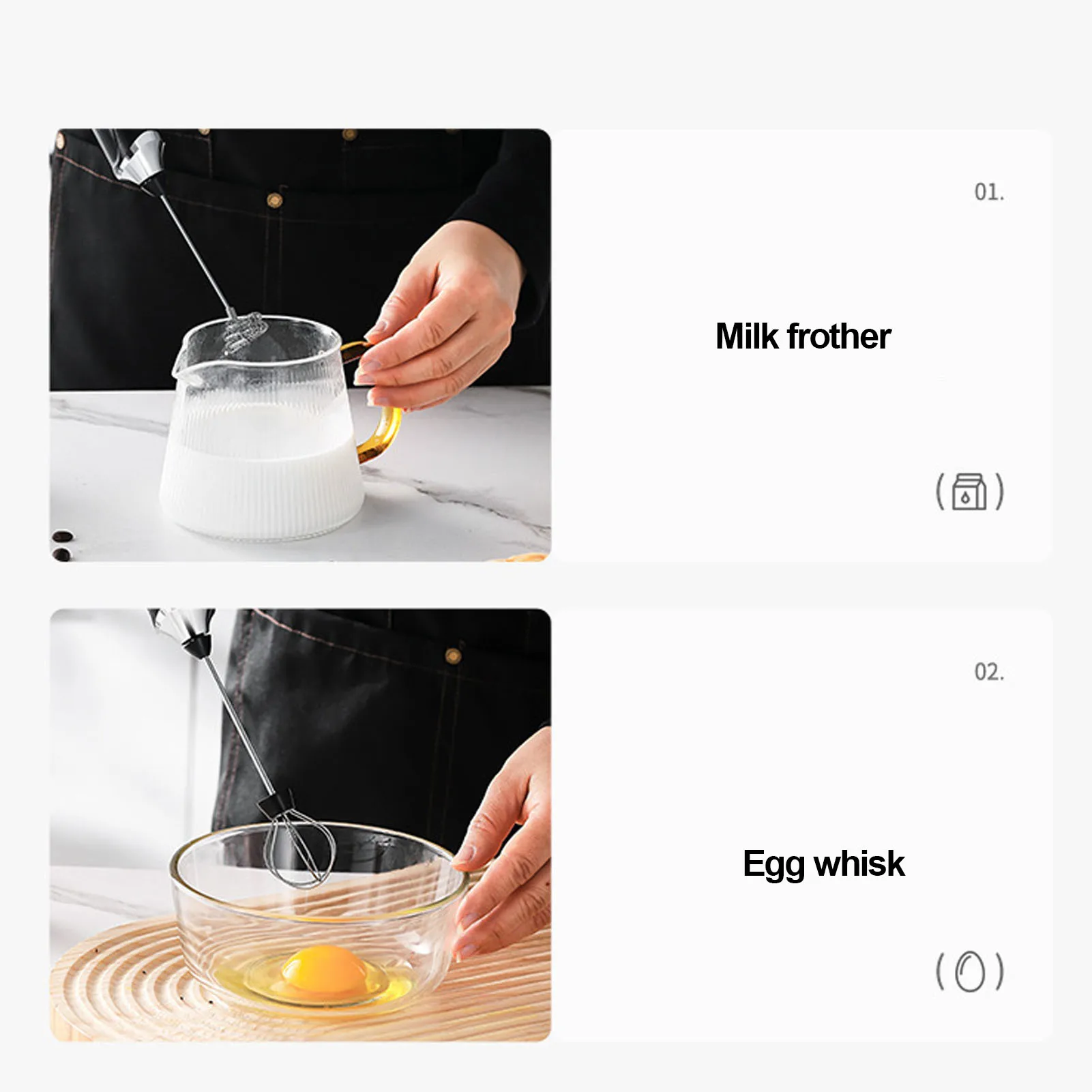
Task: Click the egg yolk in glass bowl
Action: point(325,968)
